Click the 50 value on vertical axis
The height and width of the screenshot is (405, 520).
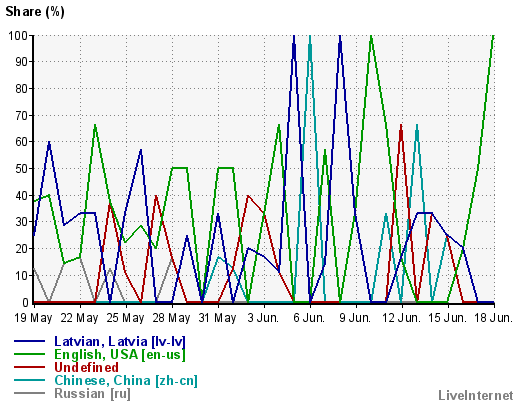22,168
